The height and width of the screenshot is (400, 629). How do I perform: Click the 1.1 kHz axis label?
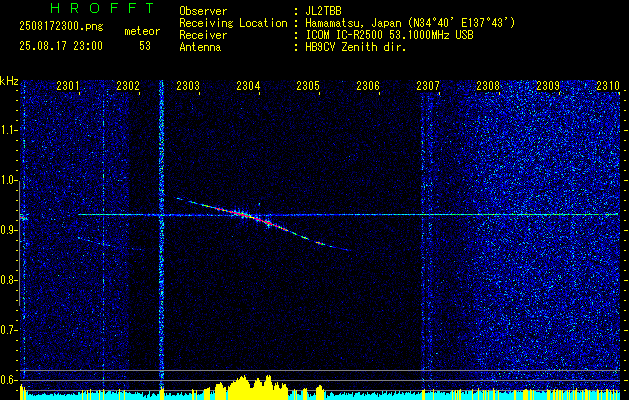pyautogui.click(x=9, y=130)
